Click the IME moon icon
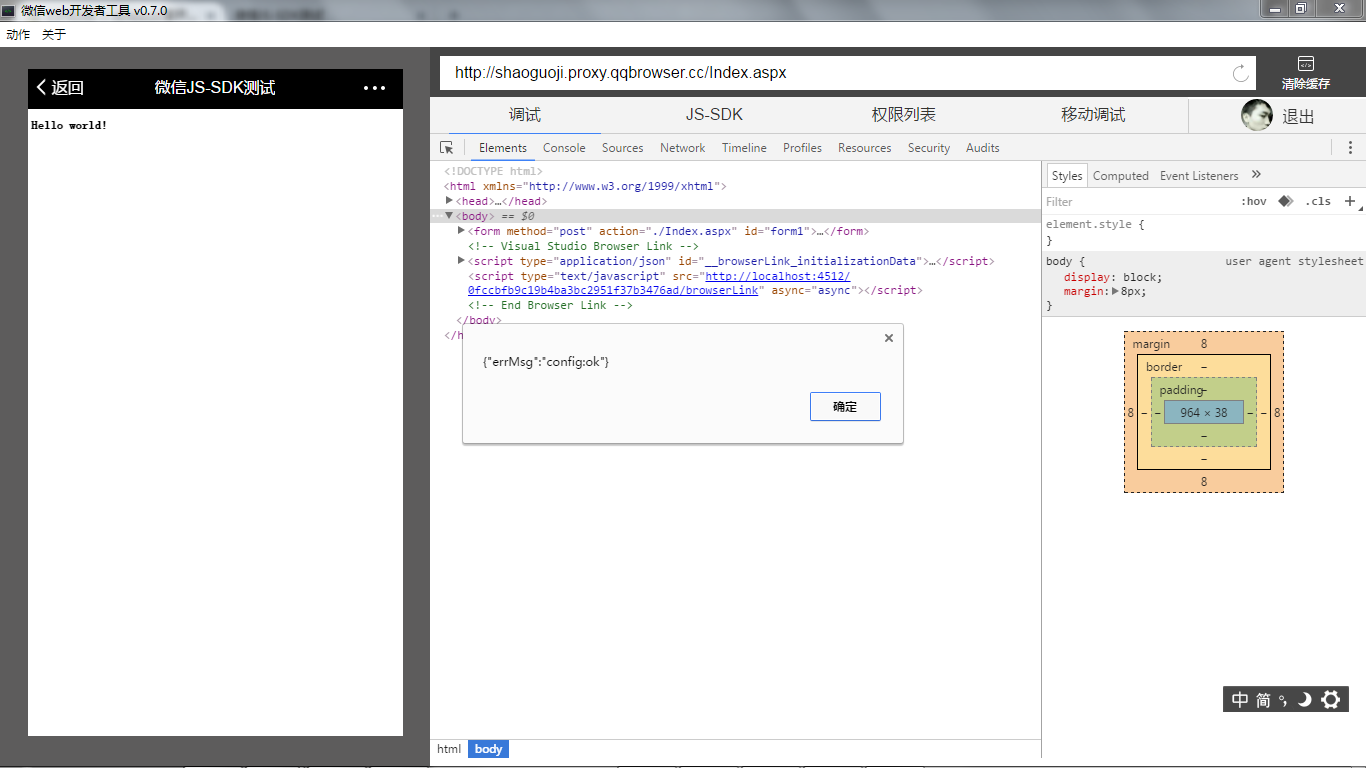The width and height of the screenshot is (1366, 768). 1304,700
